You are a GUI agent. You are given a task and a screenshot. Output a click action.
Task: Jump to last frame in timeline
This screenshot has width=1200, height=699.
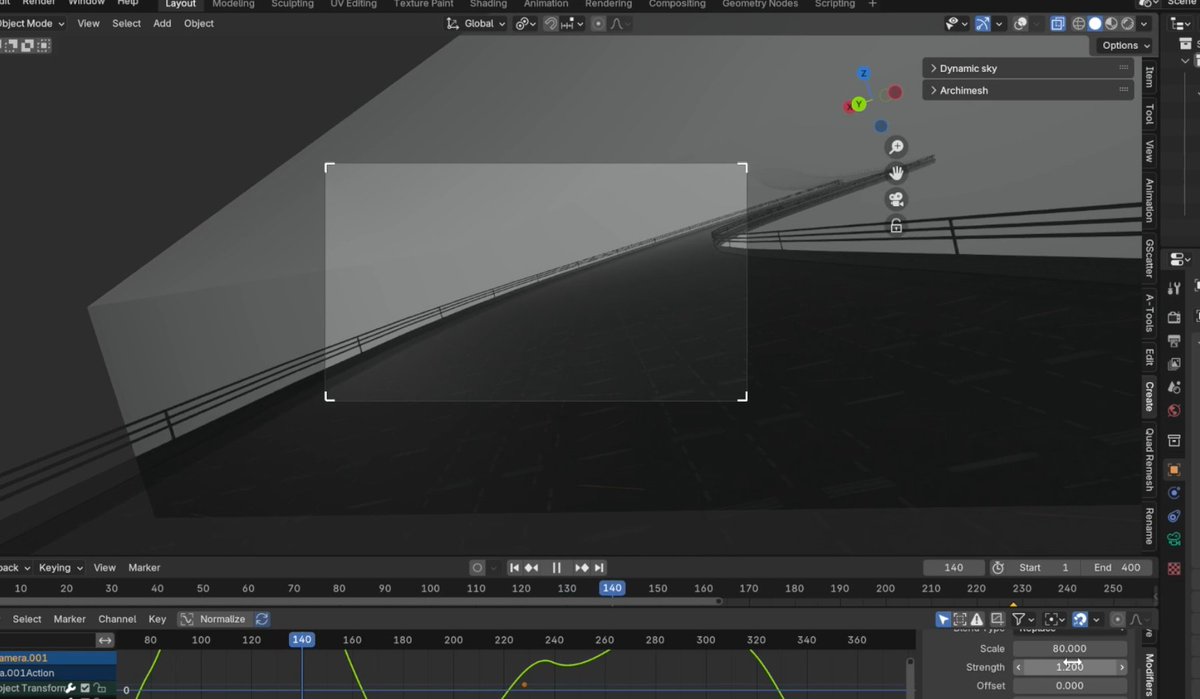click(x=599, y=567)
